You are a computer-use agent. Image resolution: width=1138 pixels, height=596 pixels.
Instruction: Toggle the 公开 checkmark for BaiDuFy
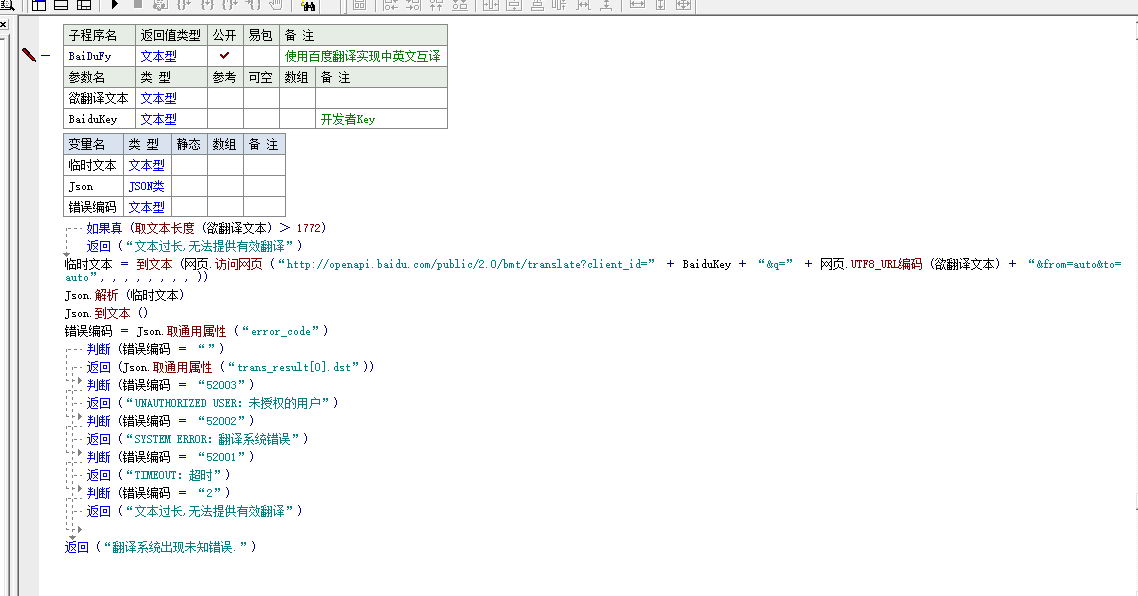[225, 56]
